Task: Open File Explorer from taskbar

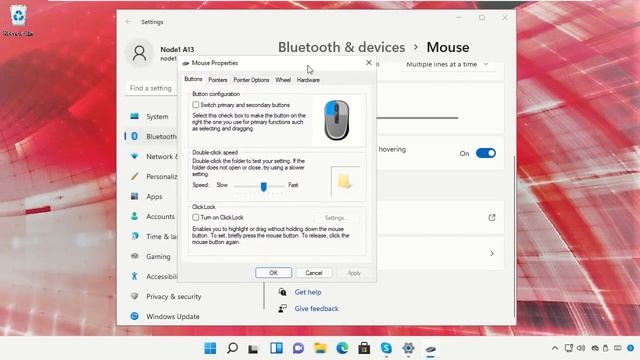Action: [320, 348]
